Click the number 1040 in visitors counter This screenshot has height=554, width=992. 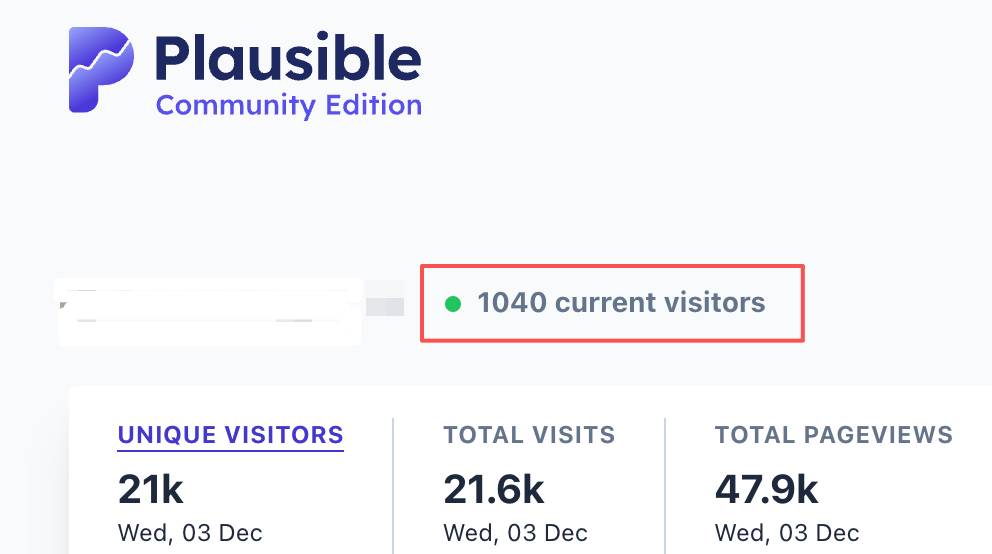[512, 302]
